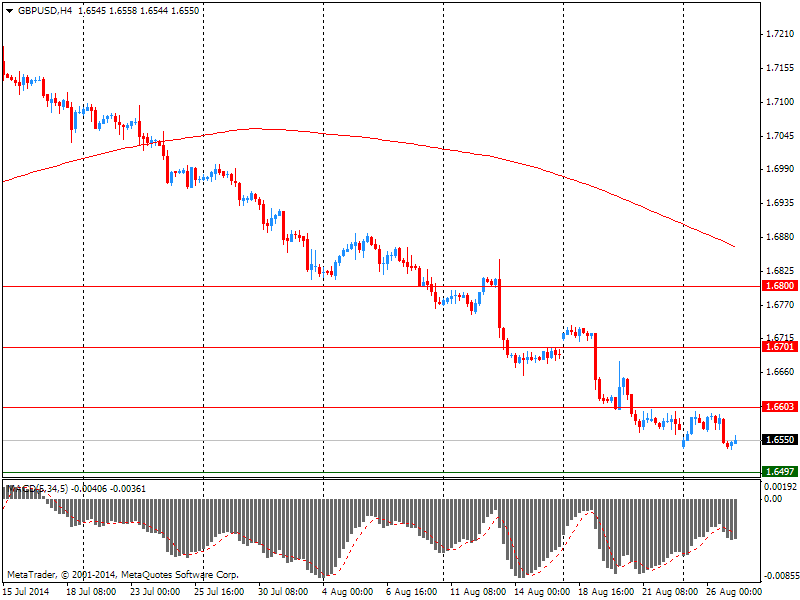Image resolution: width=800 pixels, height=600 pixels.
Task: Click the 1.6660 price axis value
Action: coord(781,372)
